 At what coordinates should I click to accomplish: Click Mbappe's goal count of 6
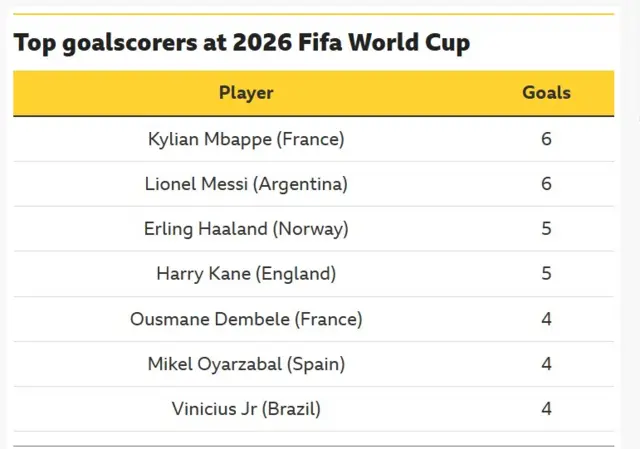click(547, 139)
